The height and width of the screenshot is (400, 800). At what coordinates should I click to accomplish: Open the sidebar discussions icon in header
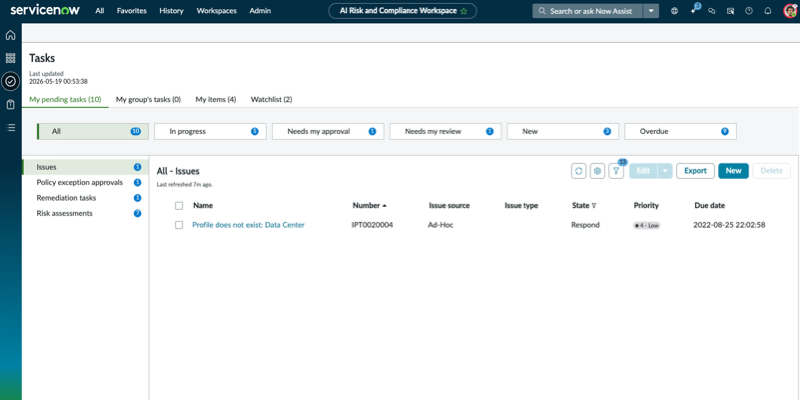click(731, 11)
